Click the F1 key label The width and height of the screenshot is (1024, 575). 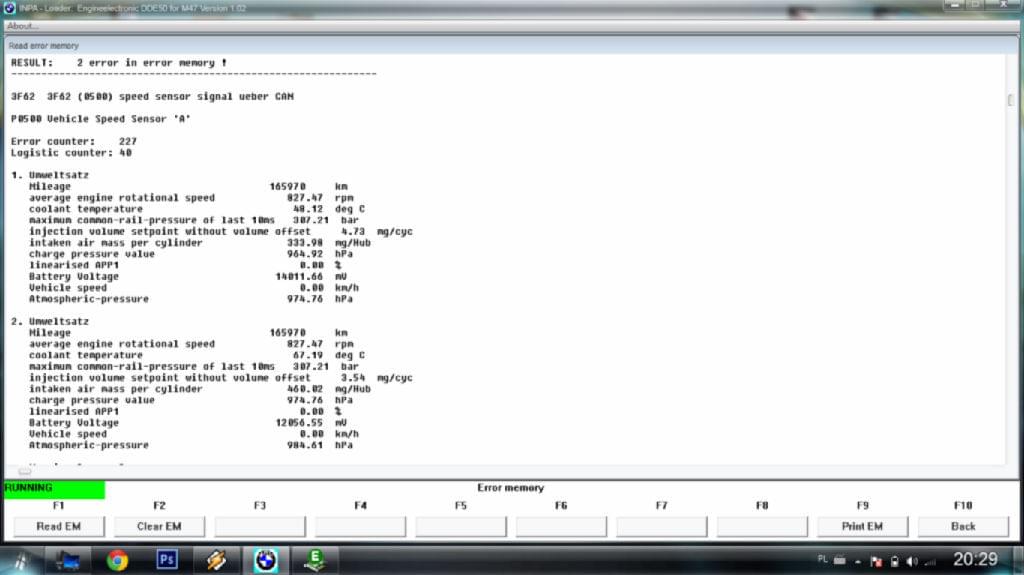[x=59, y=506]
